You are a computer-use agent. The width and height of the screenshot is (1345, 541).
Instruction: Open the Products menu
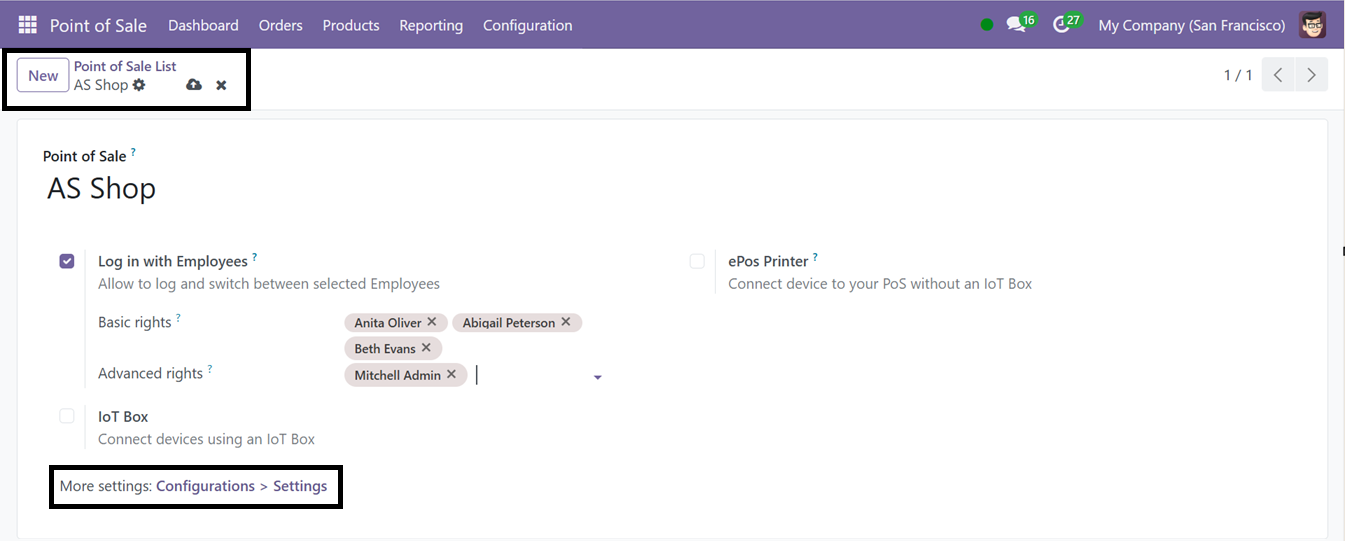point(351,25)
